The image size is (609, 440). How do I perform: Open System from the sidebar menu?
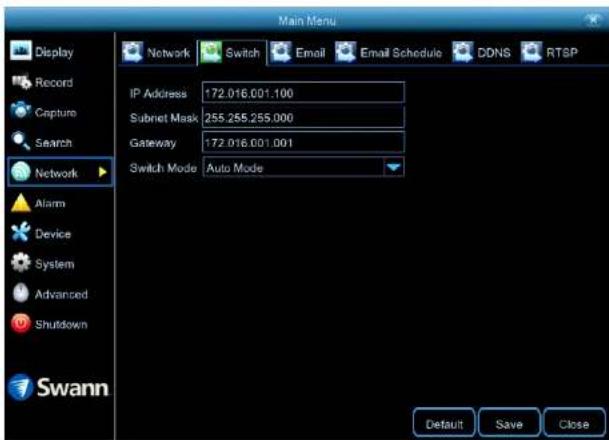tap(55, 264)
